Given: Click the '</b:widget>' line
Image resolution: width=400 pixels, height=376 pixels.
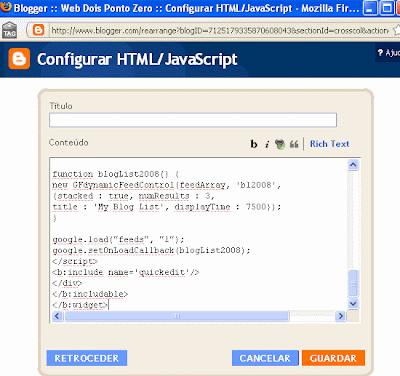Looking at the screenshot, I should [80, 305].
